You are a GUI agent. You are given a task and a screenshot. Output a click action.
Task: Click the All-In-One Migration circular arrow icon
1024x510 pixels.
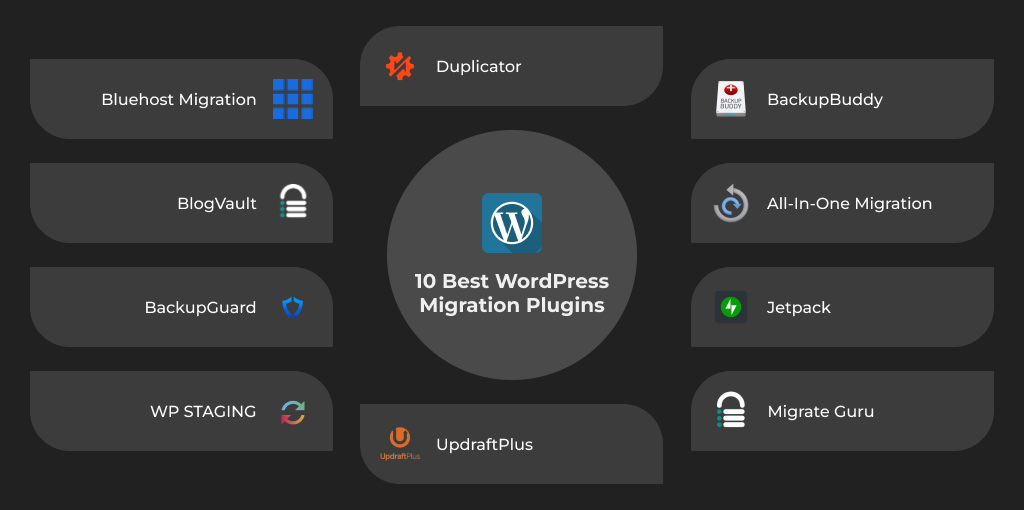point(730,203)
